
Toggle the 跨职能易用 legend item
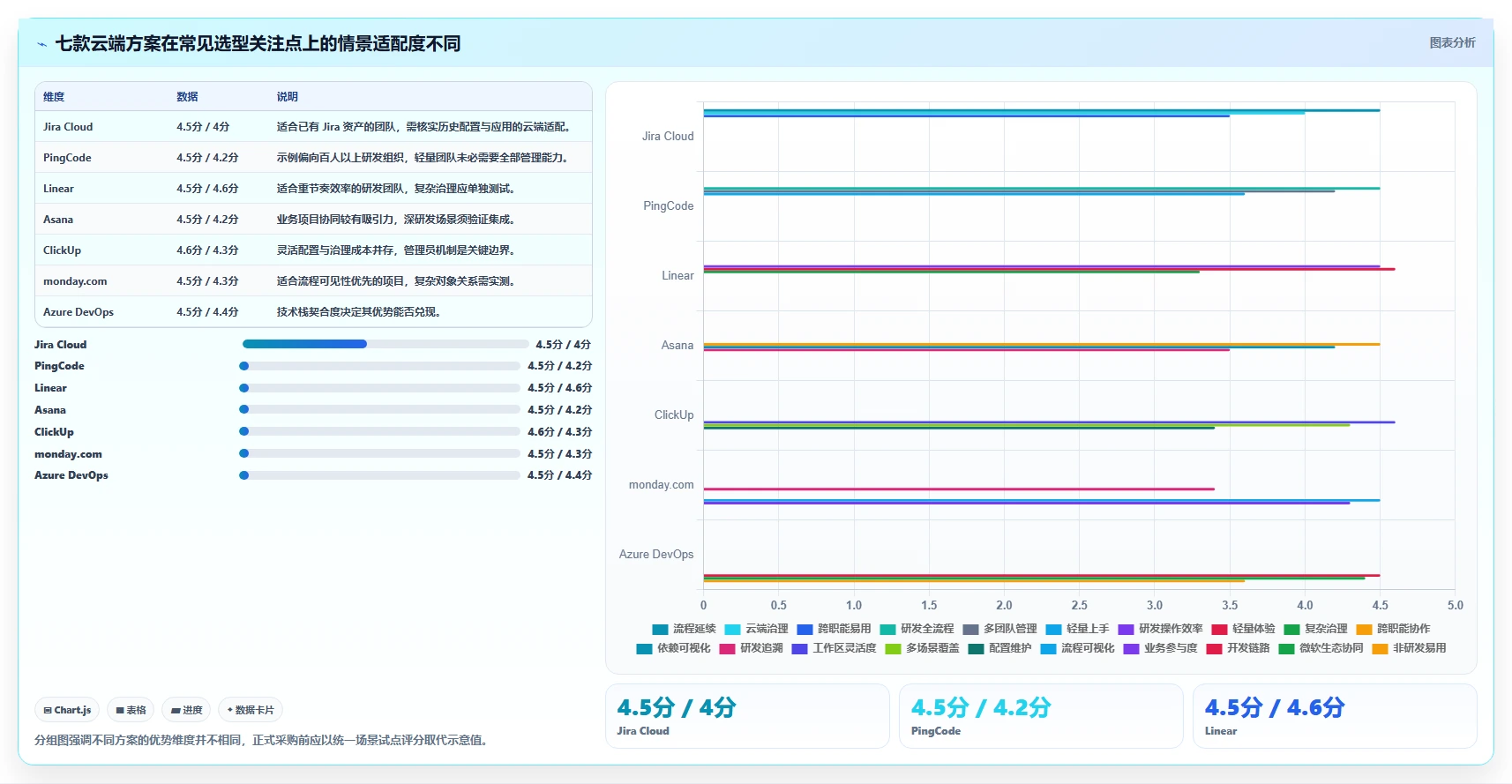point(834,629)
